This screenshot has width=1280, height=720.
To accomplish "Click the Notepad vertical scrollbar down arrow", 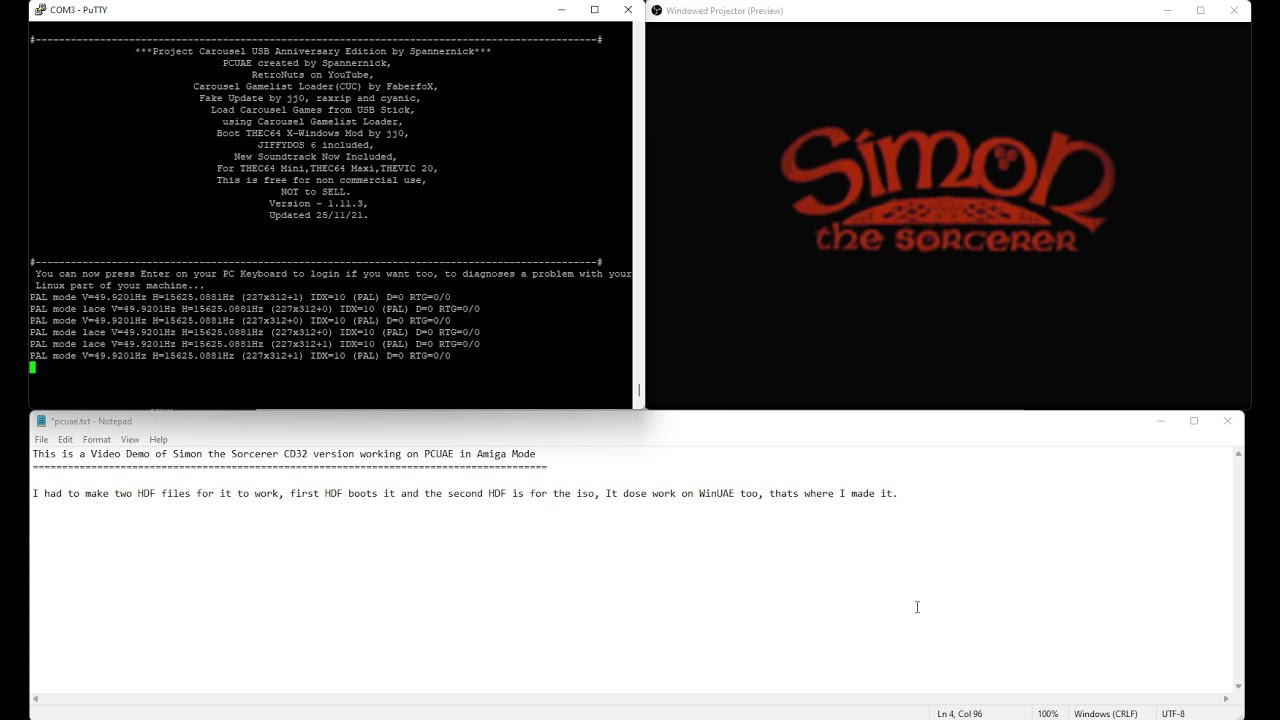I will 1238,686.
